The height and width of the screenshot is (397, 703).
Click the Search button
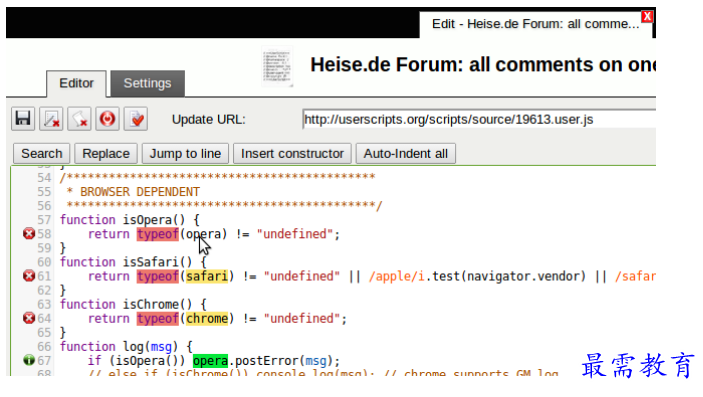click(x=42, y=153)
